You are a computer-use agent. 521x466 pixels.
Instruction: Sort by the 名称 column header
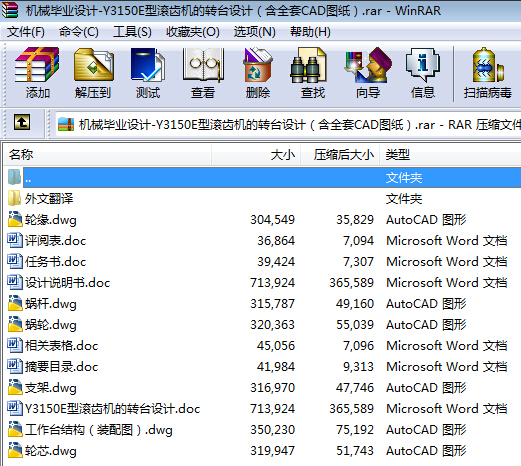[107, 155]
